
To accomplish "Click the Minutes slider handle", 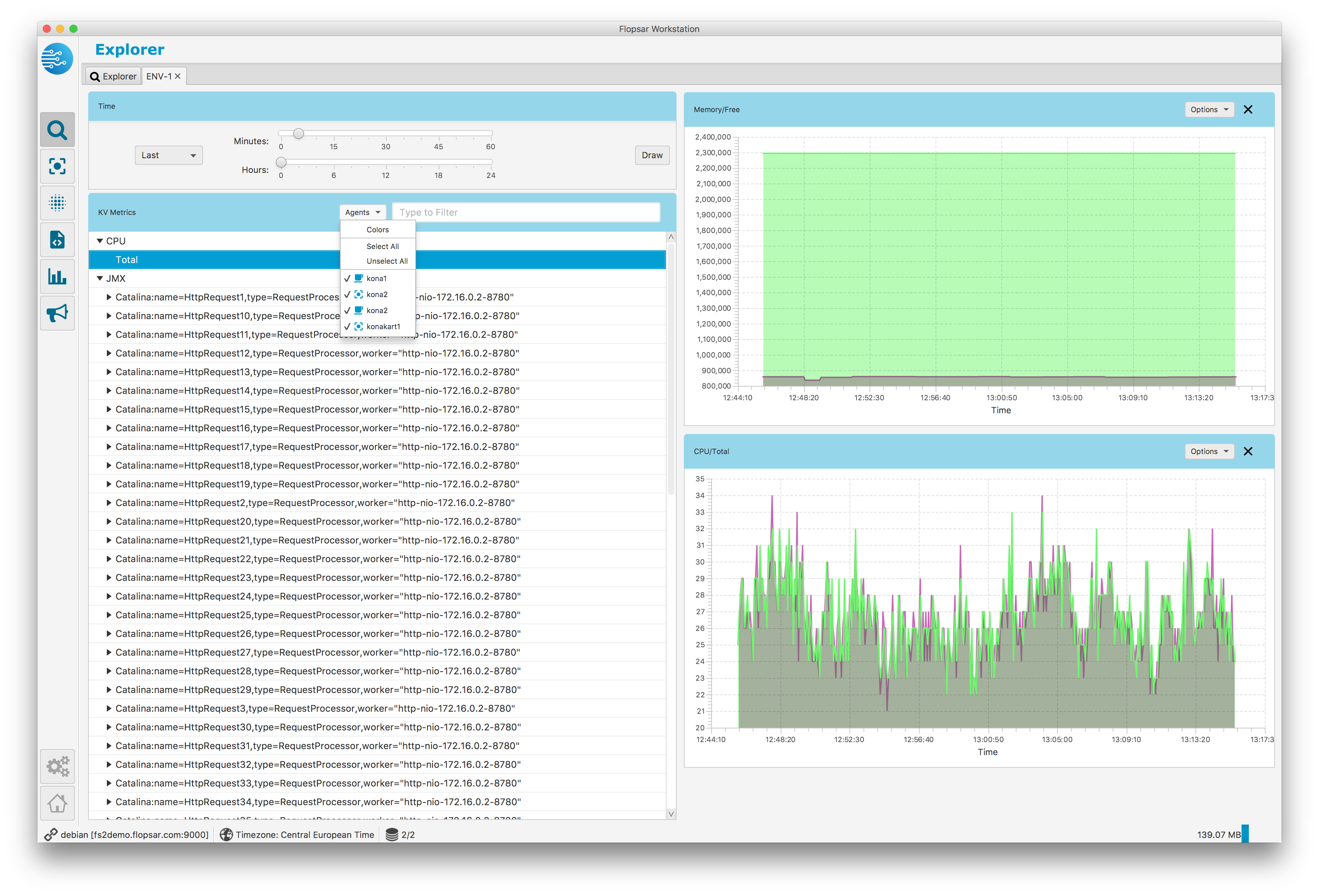I will coord(298,134).
